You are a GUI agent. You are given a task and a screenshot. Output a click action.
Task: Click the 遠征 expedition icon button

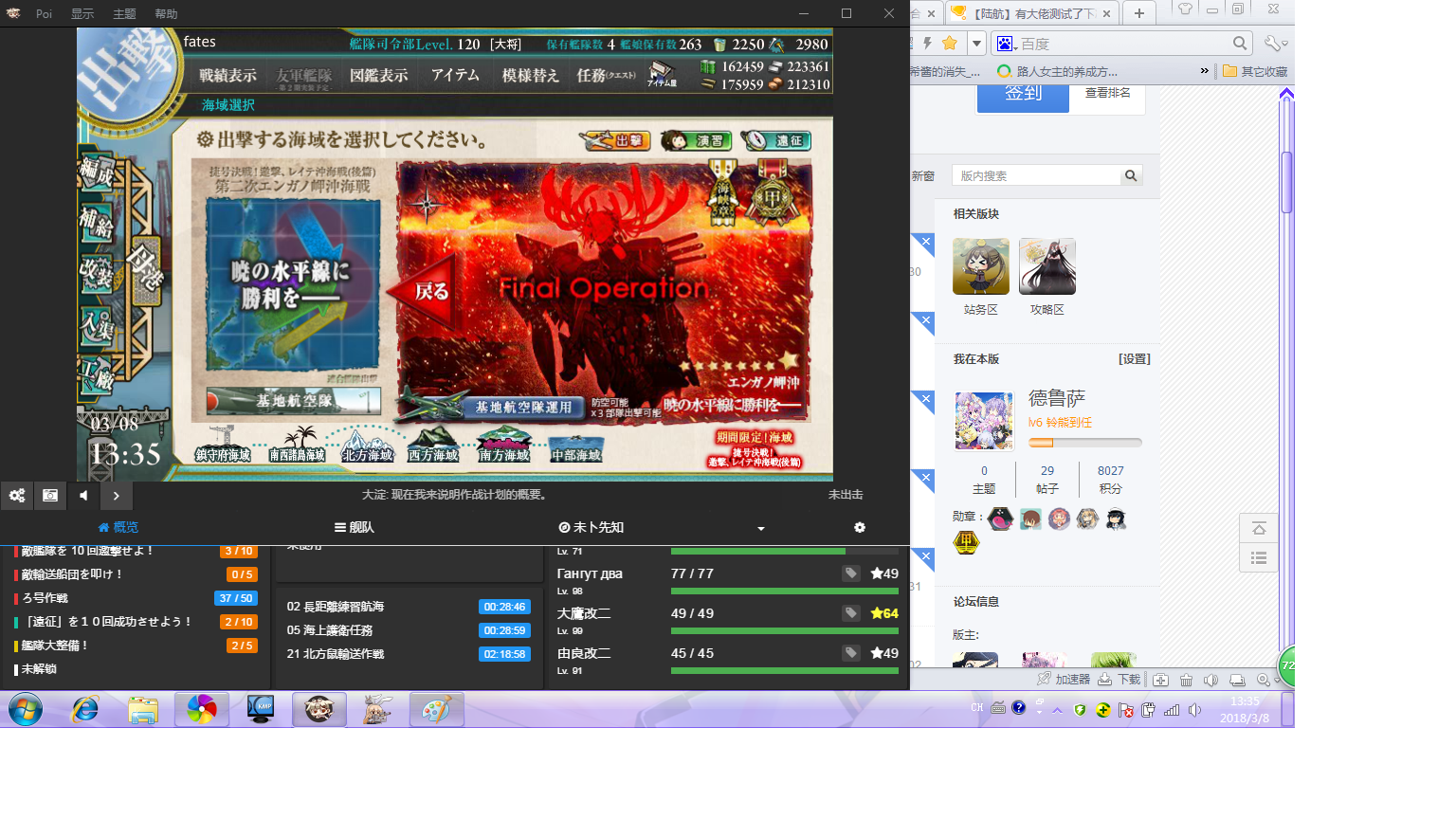(775, 140)
